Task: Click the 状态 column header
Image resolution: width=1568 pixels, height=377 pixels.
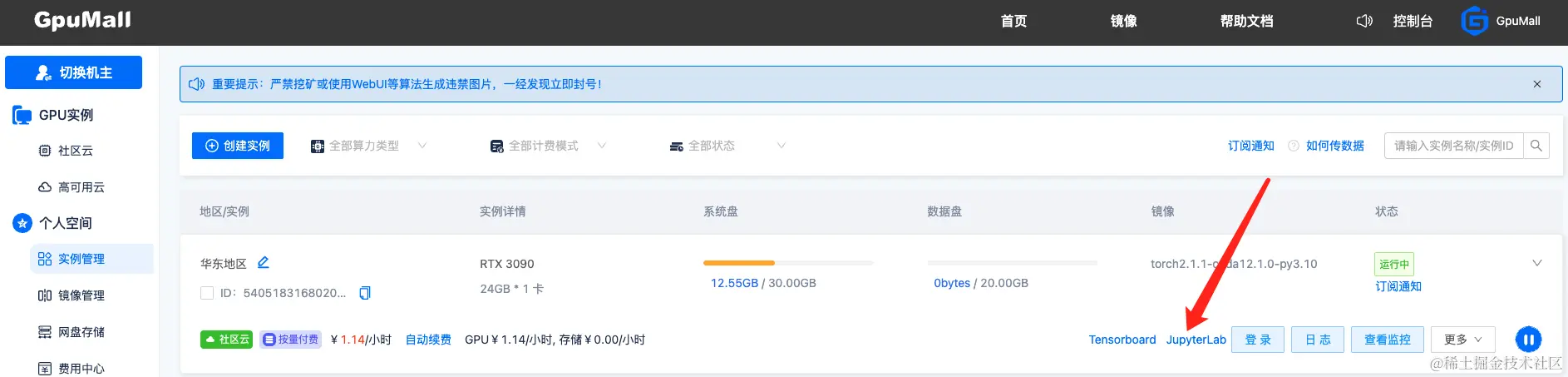Action: (x=1387, y=211)
